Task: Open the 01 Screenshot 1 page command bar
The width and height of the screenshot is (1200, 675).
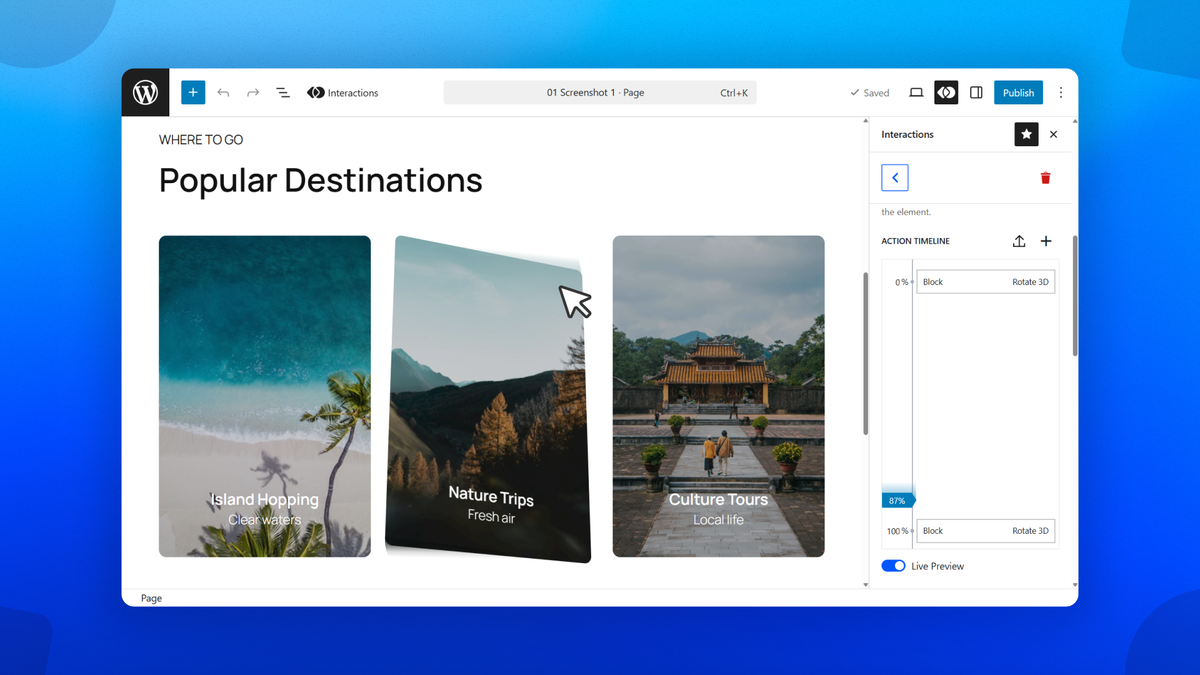Action: click(600, 92)
